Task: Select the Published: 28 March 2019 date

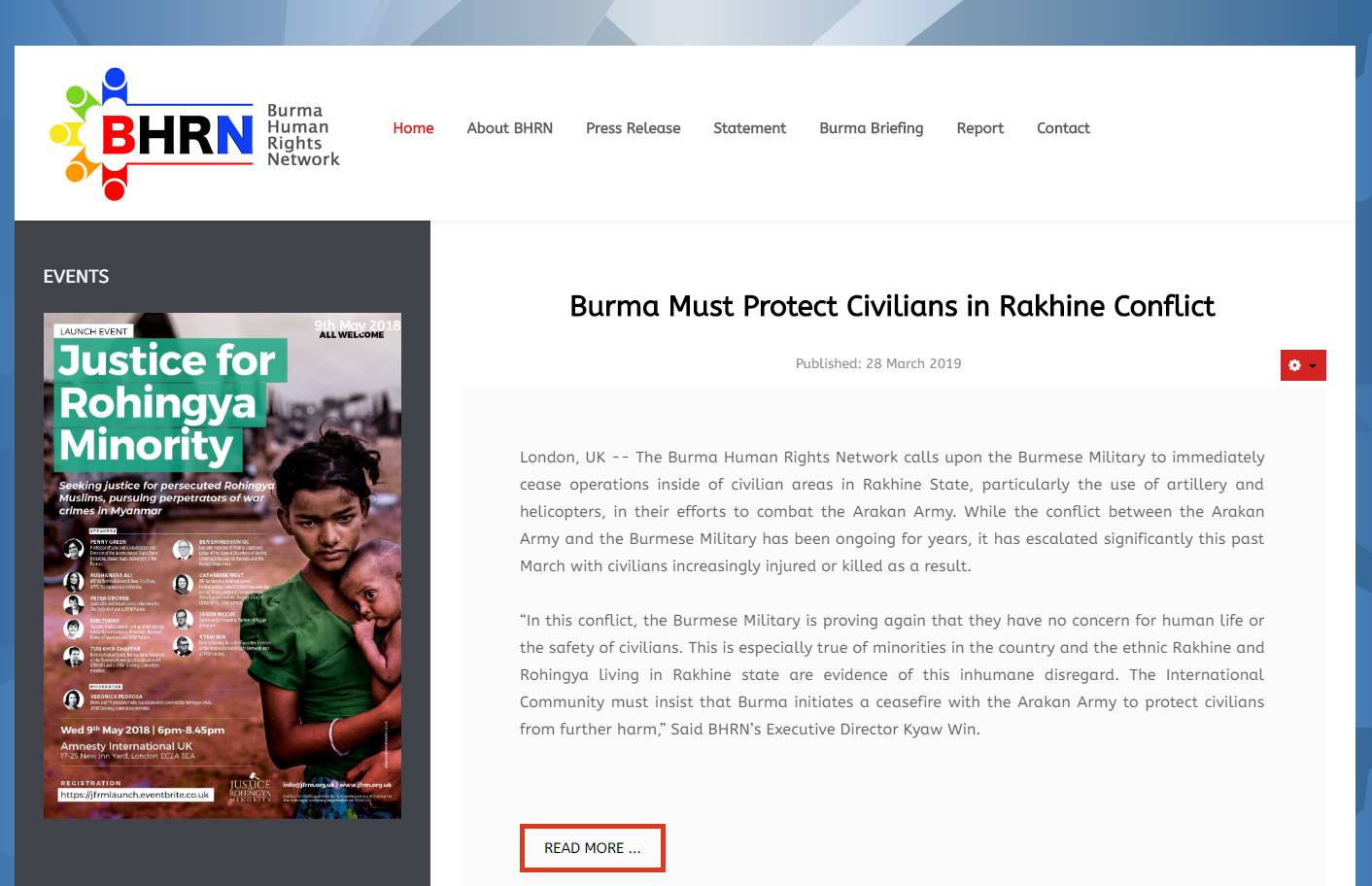Action: click(878, 363)
